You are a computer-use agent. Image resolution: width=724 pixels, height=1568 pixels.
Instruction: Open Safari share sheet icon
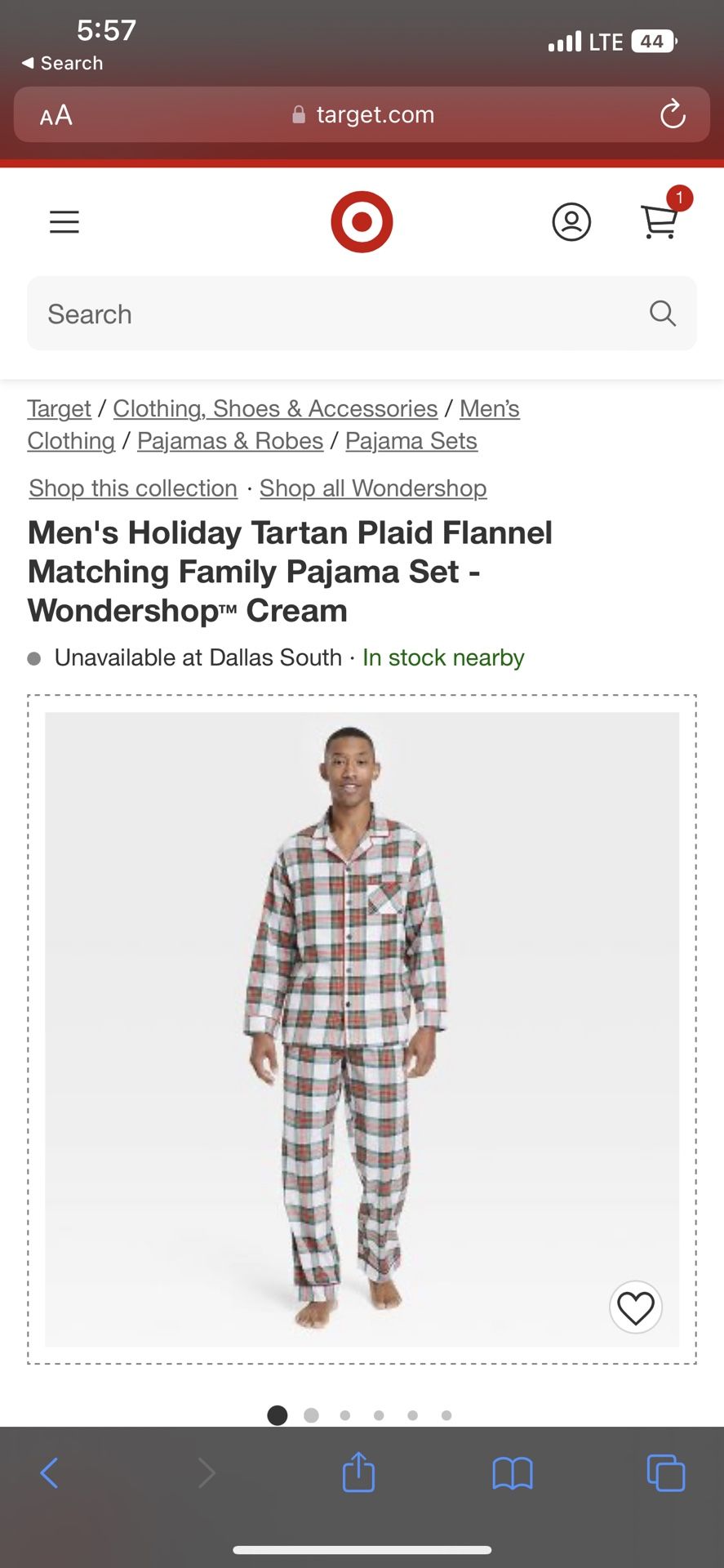[x=358, y=1472]
